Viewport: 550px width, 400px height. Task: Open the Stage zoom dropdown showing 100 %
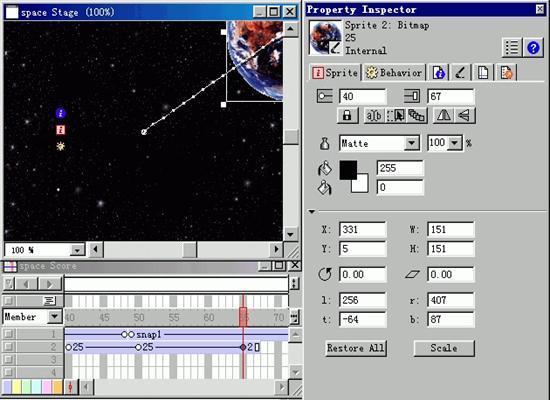(x=77, y=250)
